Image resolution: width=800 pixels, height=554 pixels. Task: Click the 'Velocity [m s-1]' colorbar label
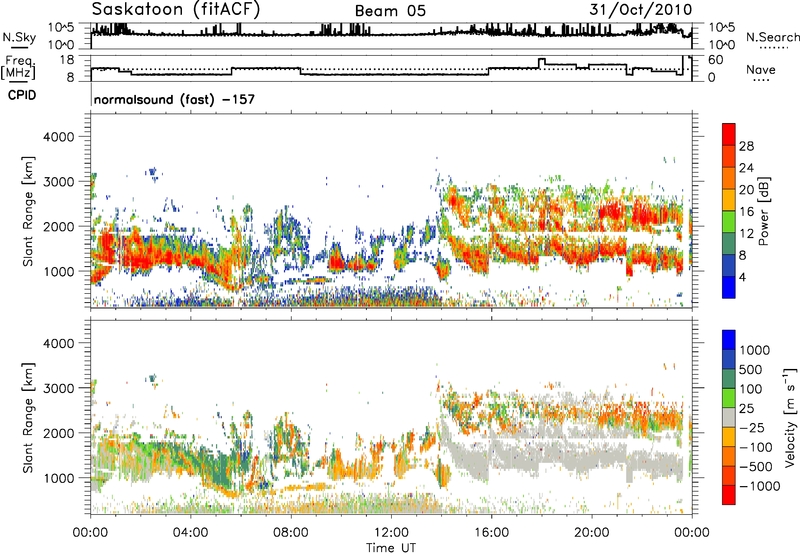pyautogui.click(x=790, y=417)
